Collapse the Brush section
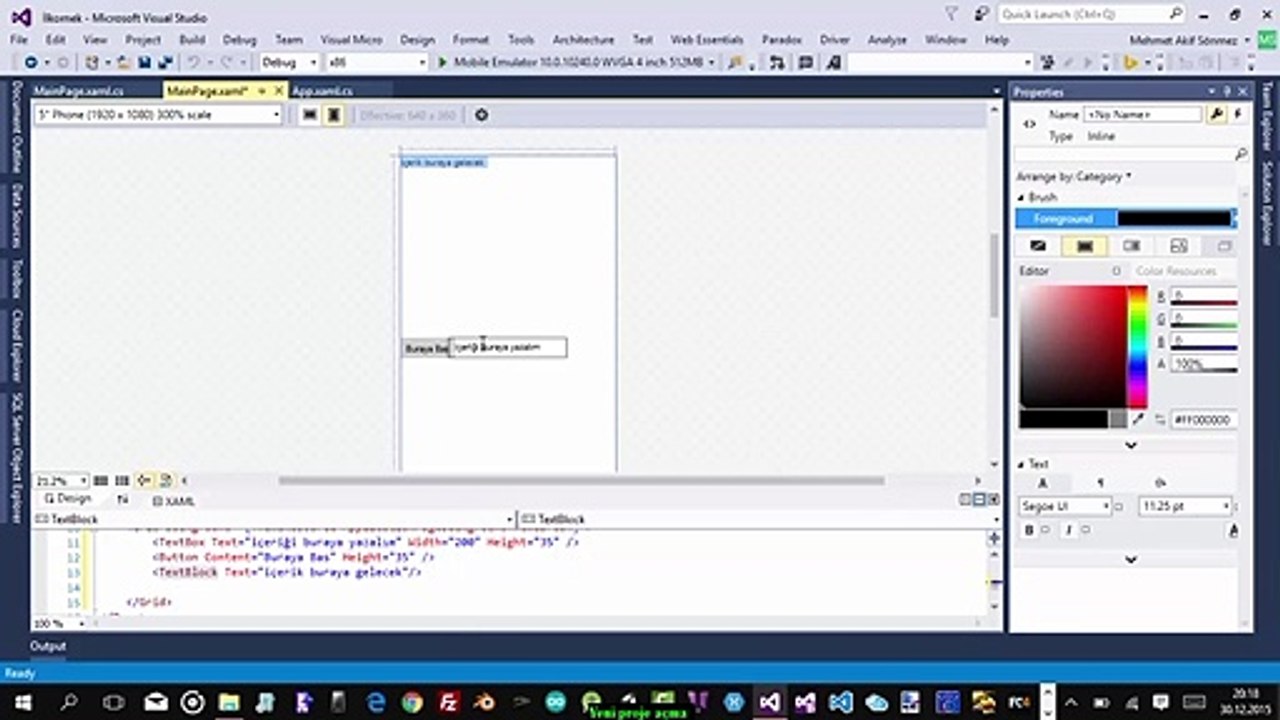Viewport: 1280px width, 720px height. pos(1022,197)
